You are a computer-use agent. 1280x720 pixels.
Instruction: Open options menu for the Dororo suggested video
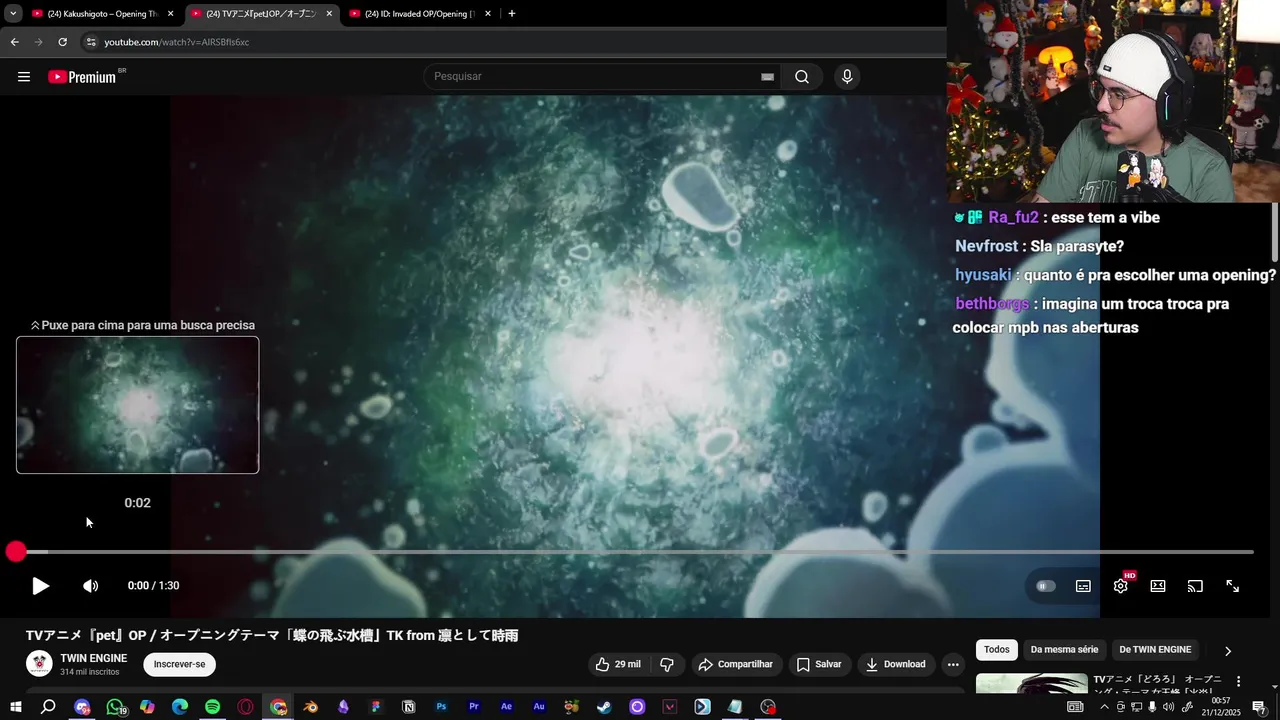click(x=1238, y=681)
